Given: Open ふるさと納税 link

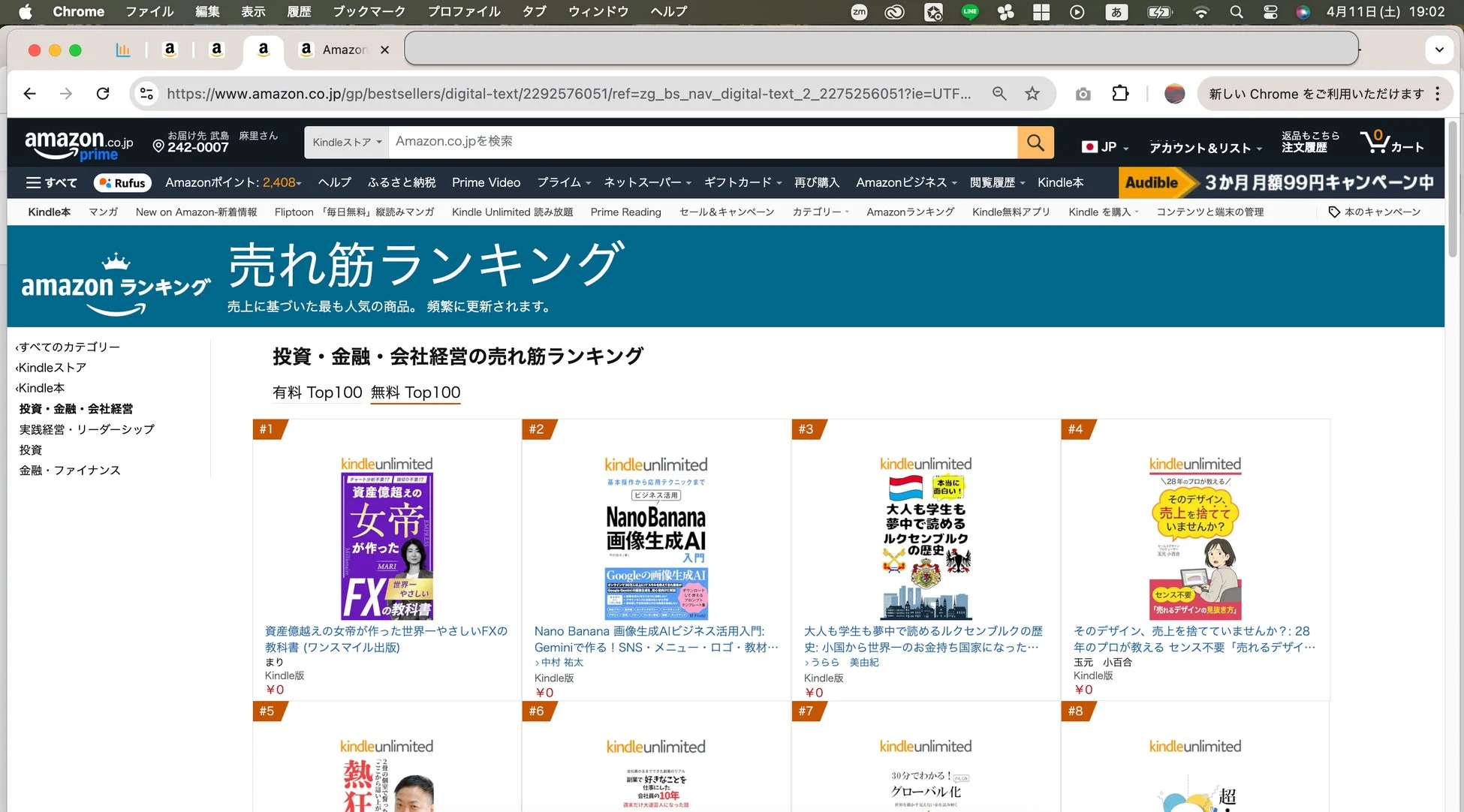Looking at the screenshot, I should [x=401, y=182].
